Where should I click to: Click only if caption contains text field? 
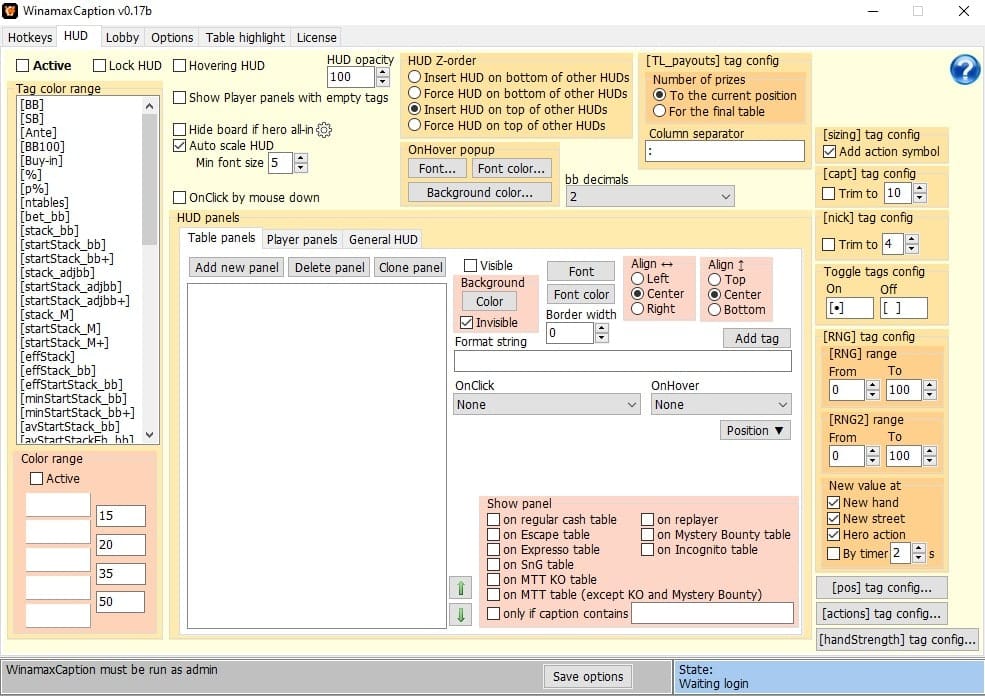(x=712, y=614)
